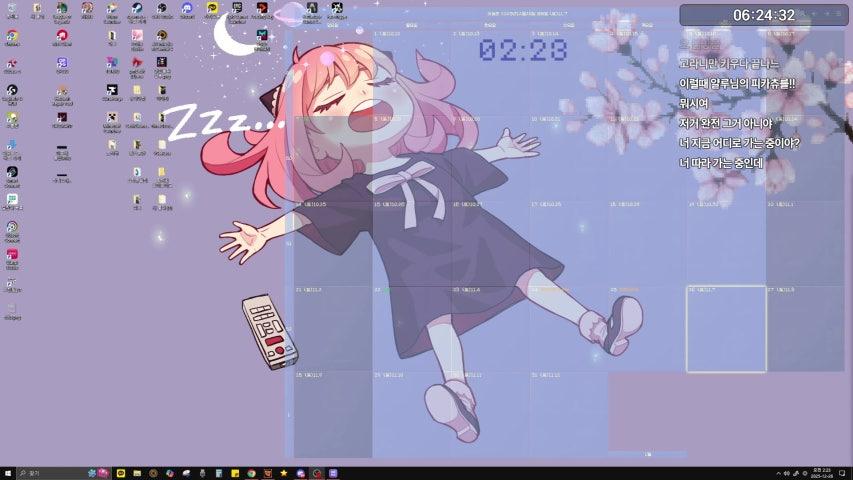Open yellow Sticky Notes taskbar icon

235,473
